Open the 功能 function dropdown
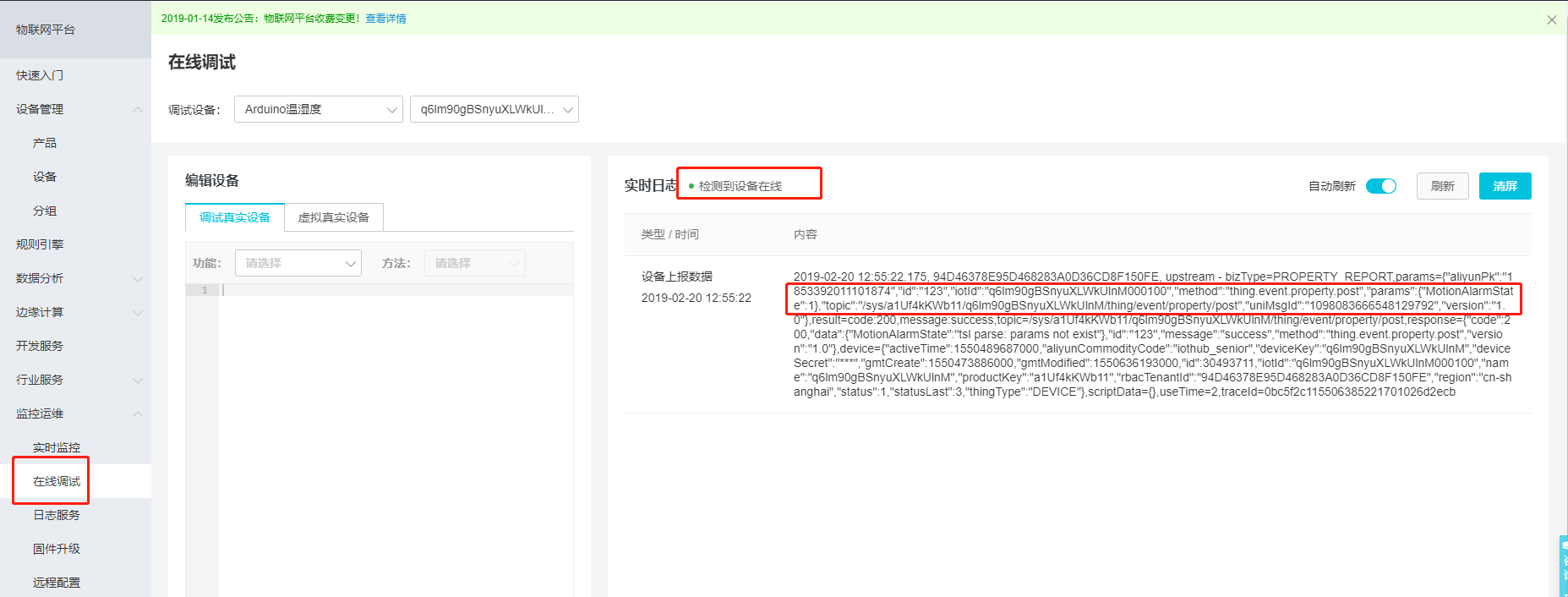This screenshot has width=1568, height=597. point(298,263)
